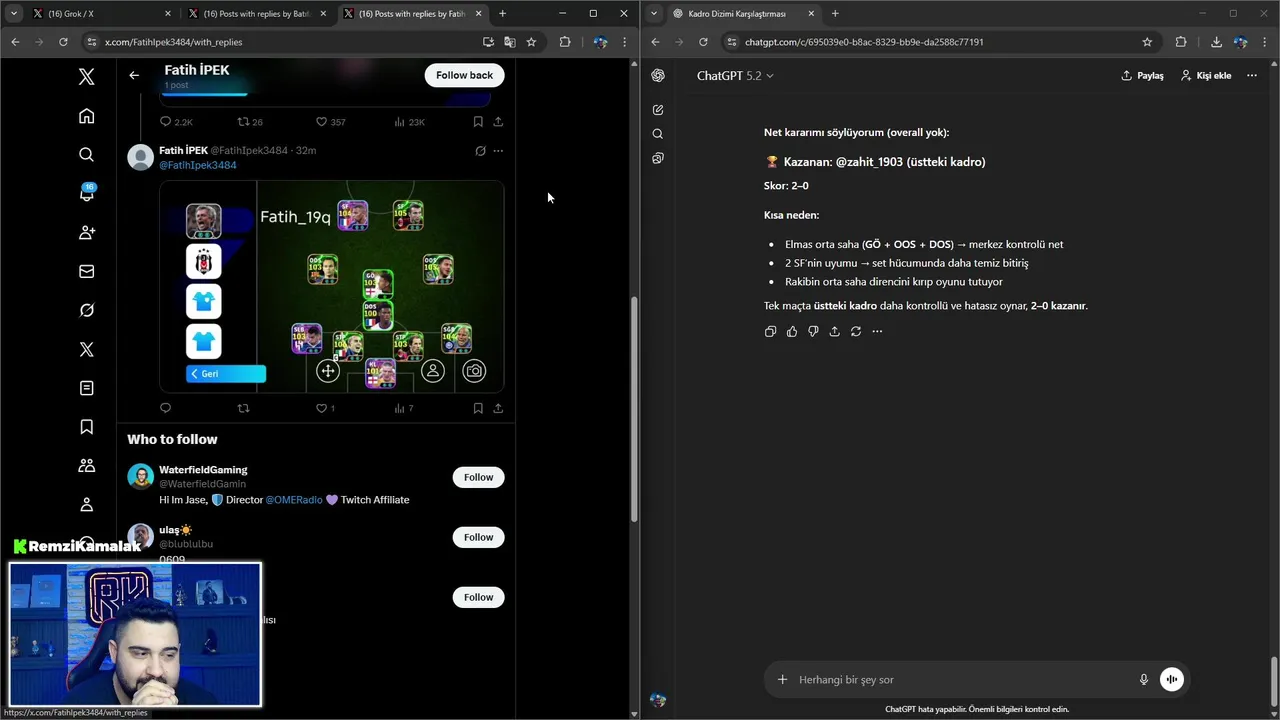Open the X notifications bell

(x=87, y=193)
